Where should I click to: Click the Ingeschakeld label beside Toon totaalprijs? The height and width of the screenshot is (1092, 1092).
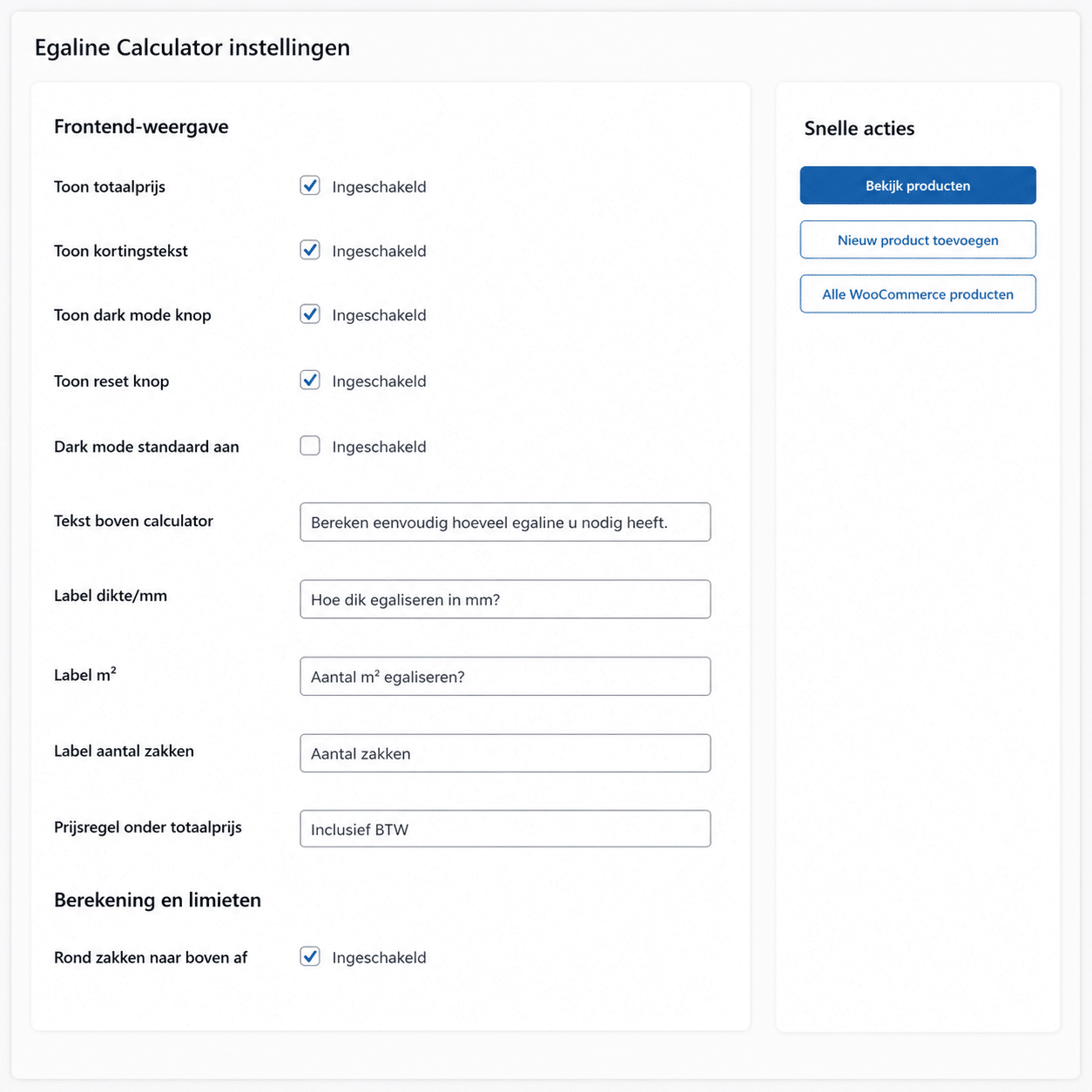click(379, 186)
